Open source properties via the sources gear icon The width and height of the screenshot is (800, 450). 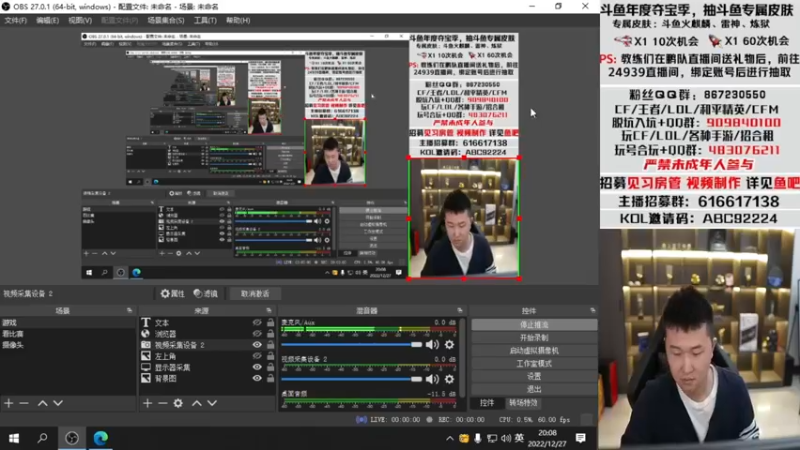pyautogui.click(x=178, y=403)
